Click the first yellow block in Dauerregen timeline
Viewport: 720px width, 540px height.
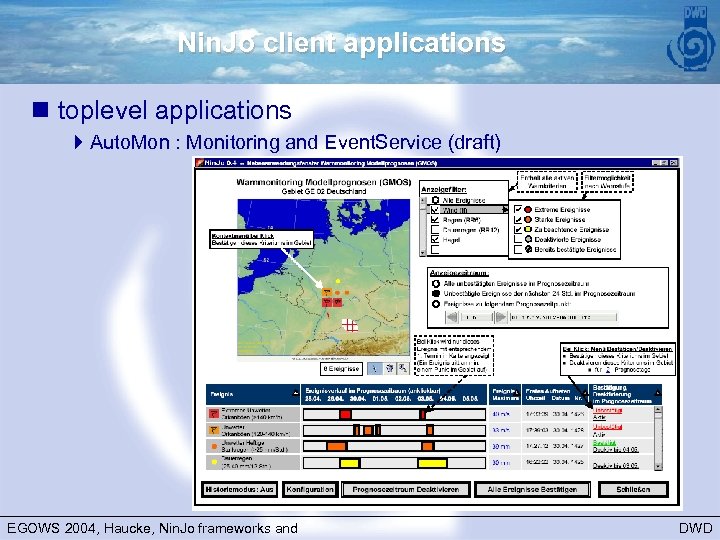pos(350,463)
